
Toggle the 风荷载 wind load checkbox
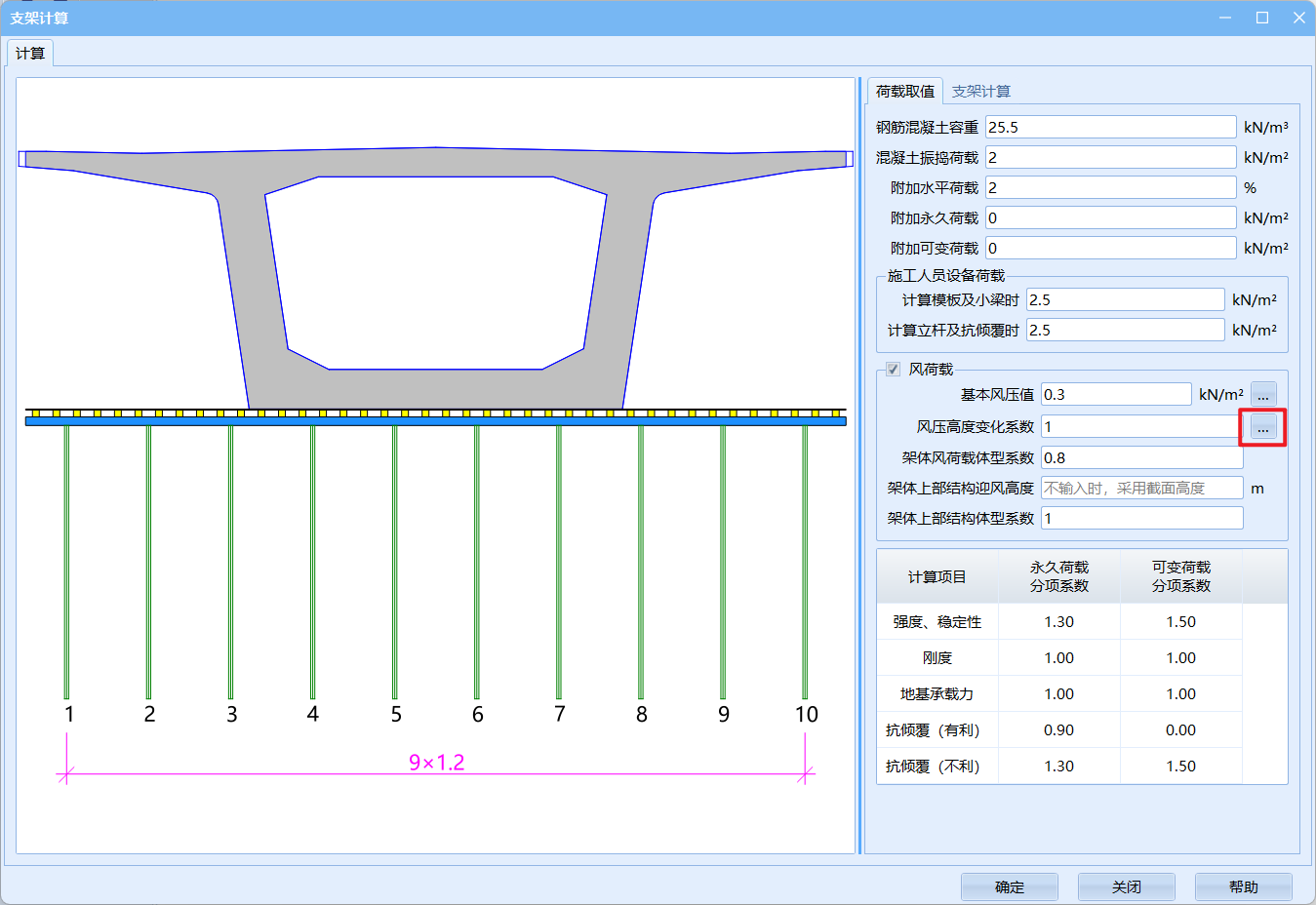(893, 370)
